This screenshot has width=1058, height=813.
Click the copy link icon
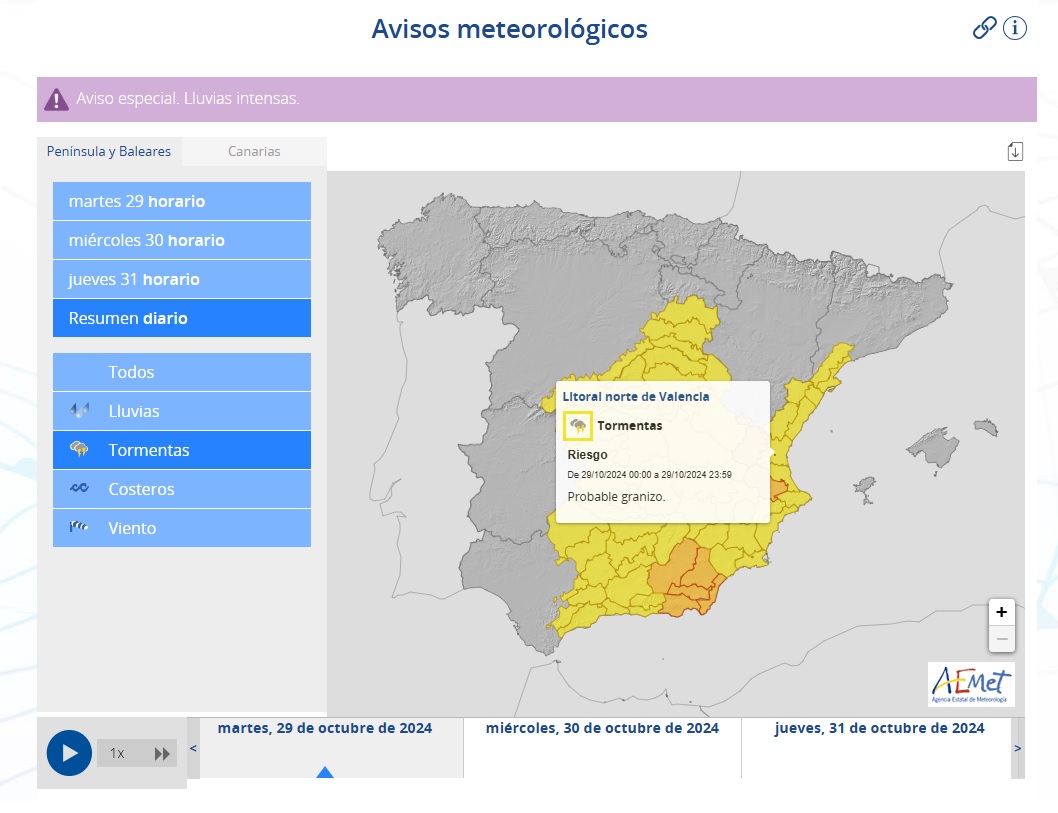pos(984,28)
